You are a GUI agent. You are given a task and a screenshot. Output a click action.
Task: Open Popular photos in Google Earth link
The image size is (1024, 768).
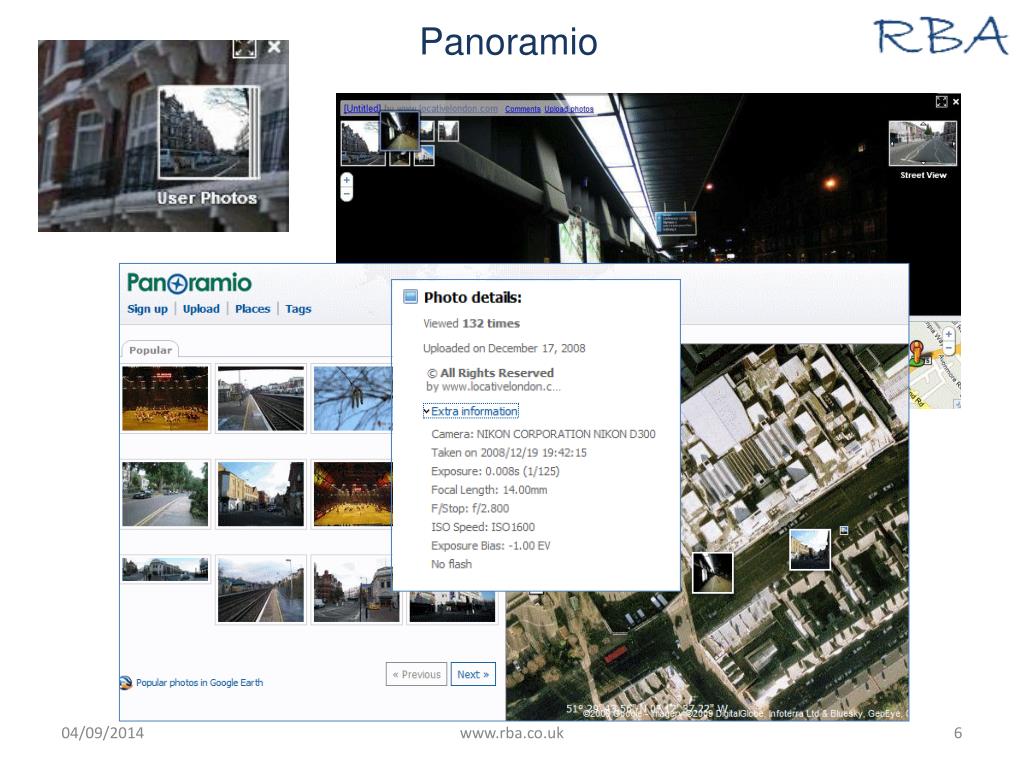coord(200,682)
